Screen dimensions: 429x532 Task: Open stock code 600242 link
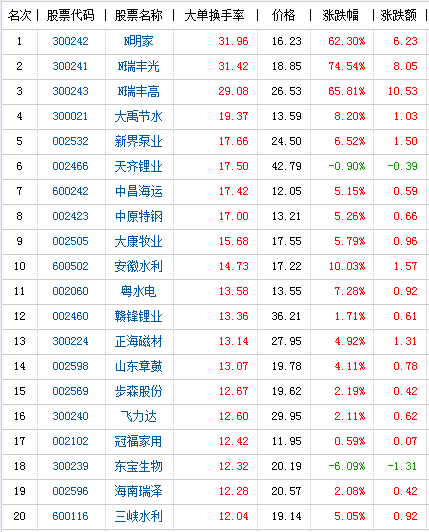(70, 191)
